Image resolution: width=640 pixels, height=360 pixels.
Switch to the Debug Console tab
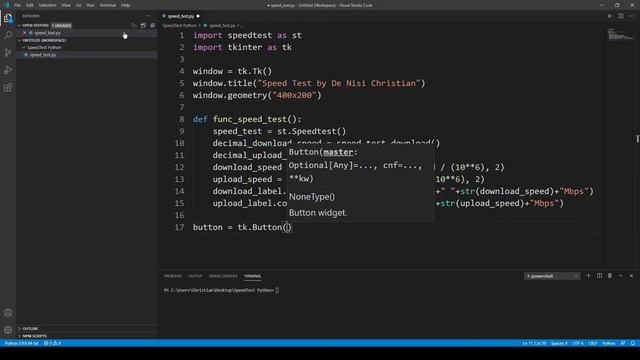coord(223,276)
